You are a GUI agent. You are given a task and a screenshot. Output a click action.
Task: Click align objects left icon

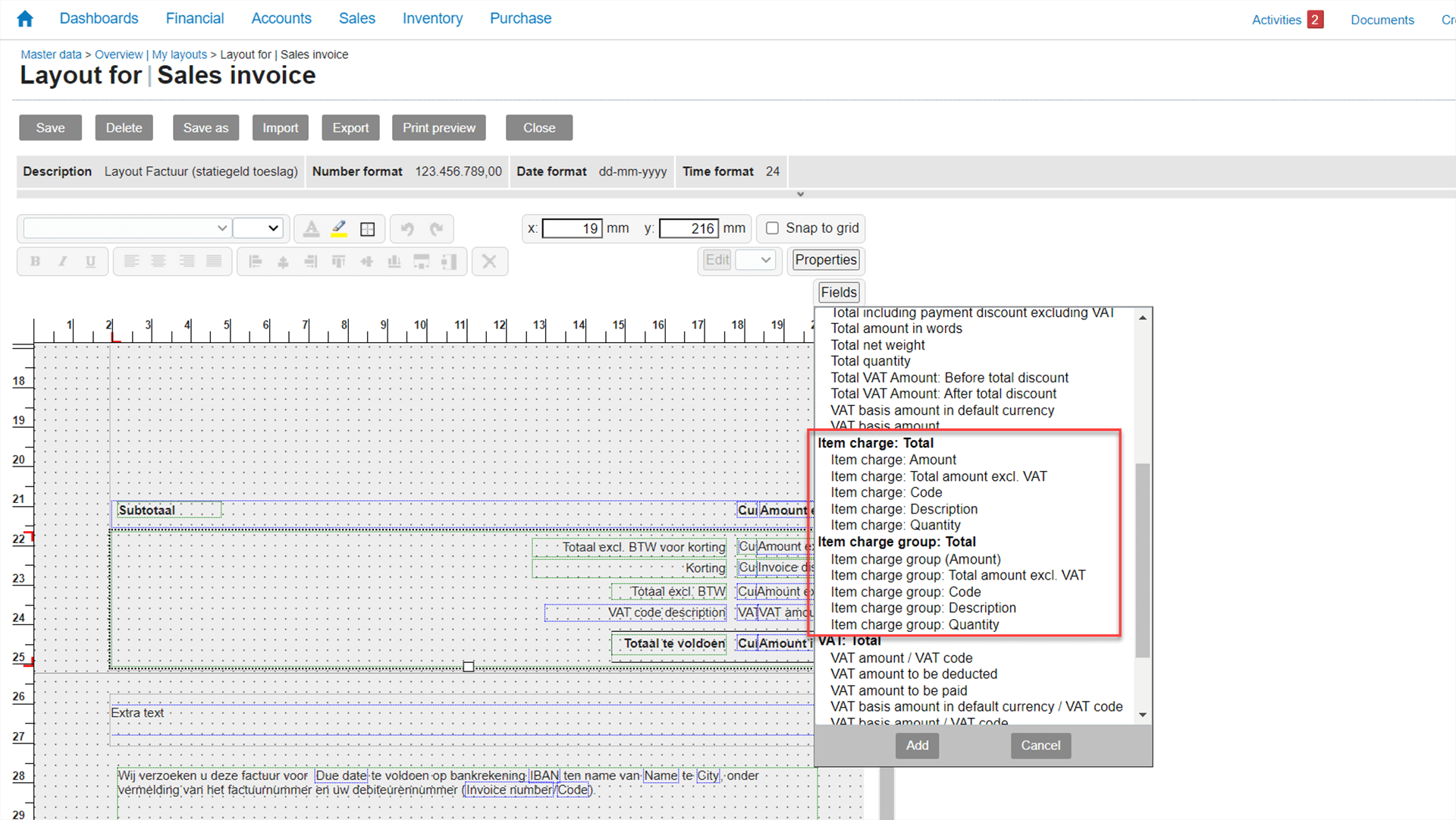(x=256, y=262)
